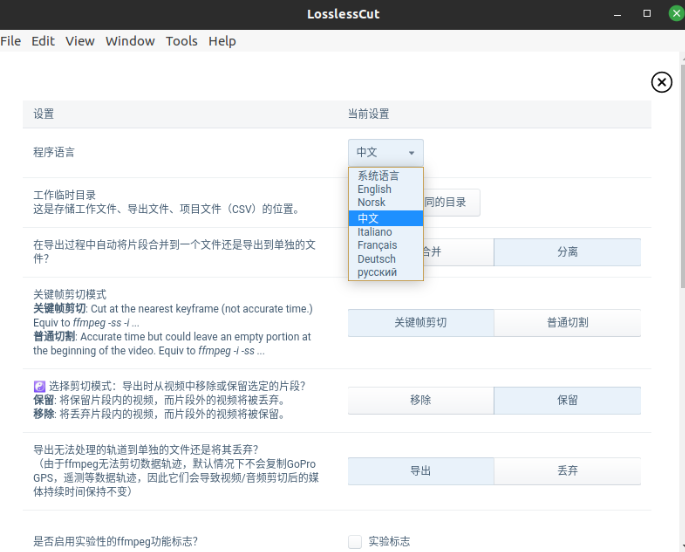
Task: Click the 程序语言 language dropdown showing 中文
Action: [386, 152]
